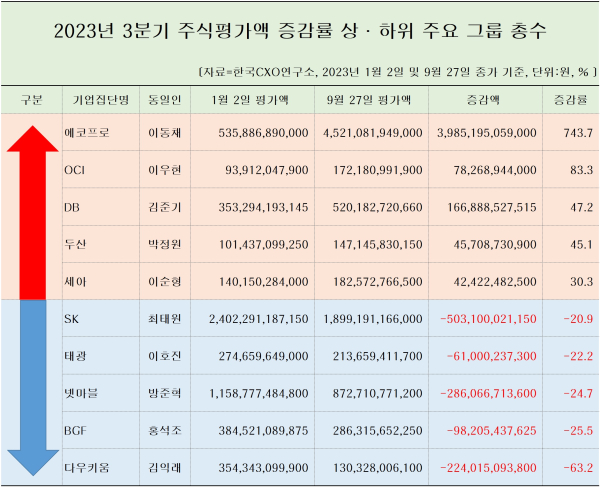Screen dimensions: 600x487
Task: Click the red rate -25.5
Action: (x=578, y=431)
